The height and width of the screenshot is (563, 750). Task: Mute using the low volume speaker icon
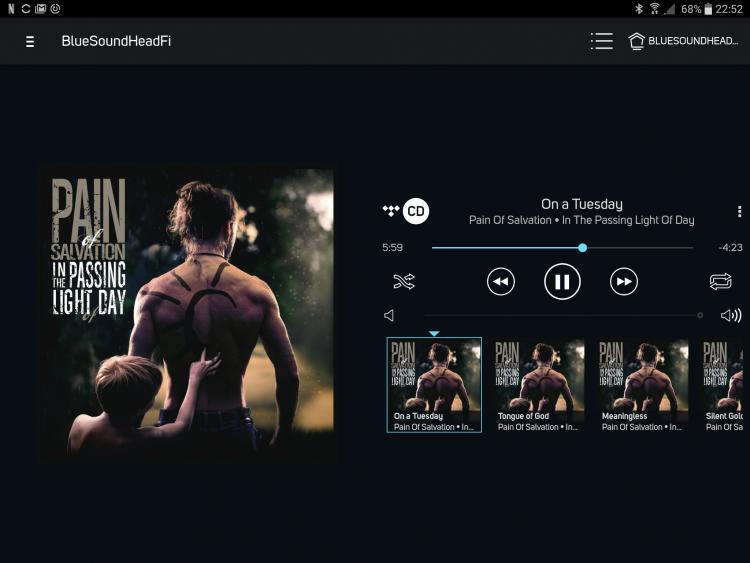(389, 315)
